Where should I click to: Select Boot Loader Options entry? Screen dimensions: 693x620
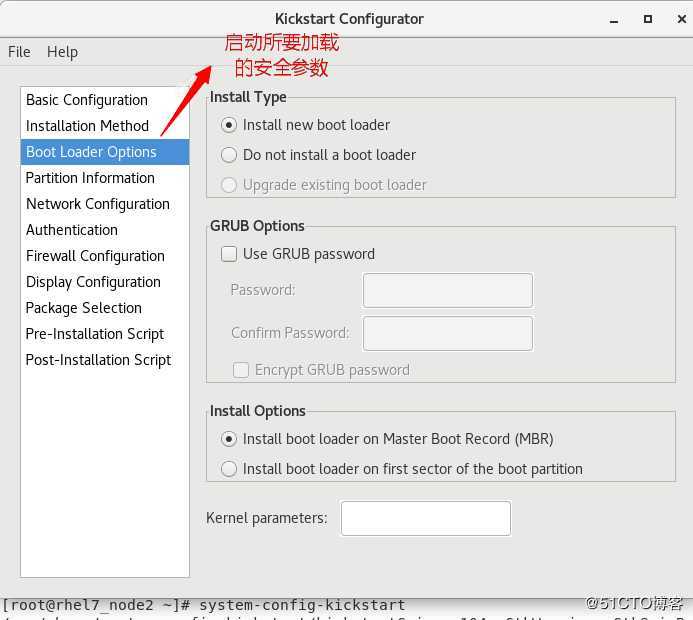[105, 152]
